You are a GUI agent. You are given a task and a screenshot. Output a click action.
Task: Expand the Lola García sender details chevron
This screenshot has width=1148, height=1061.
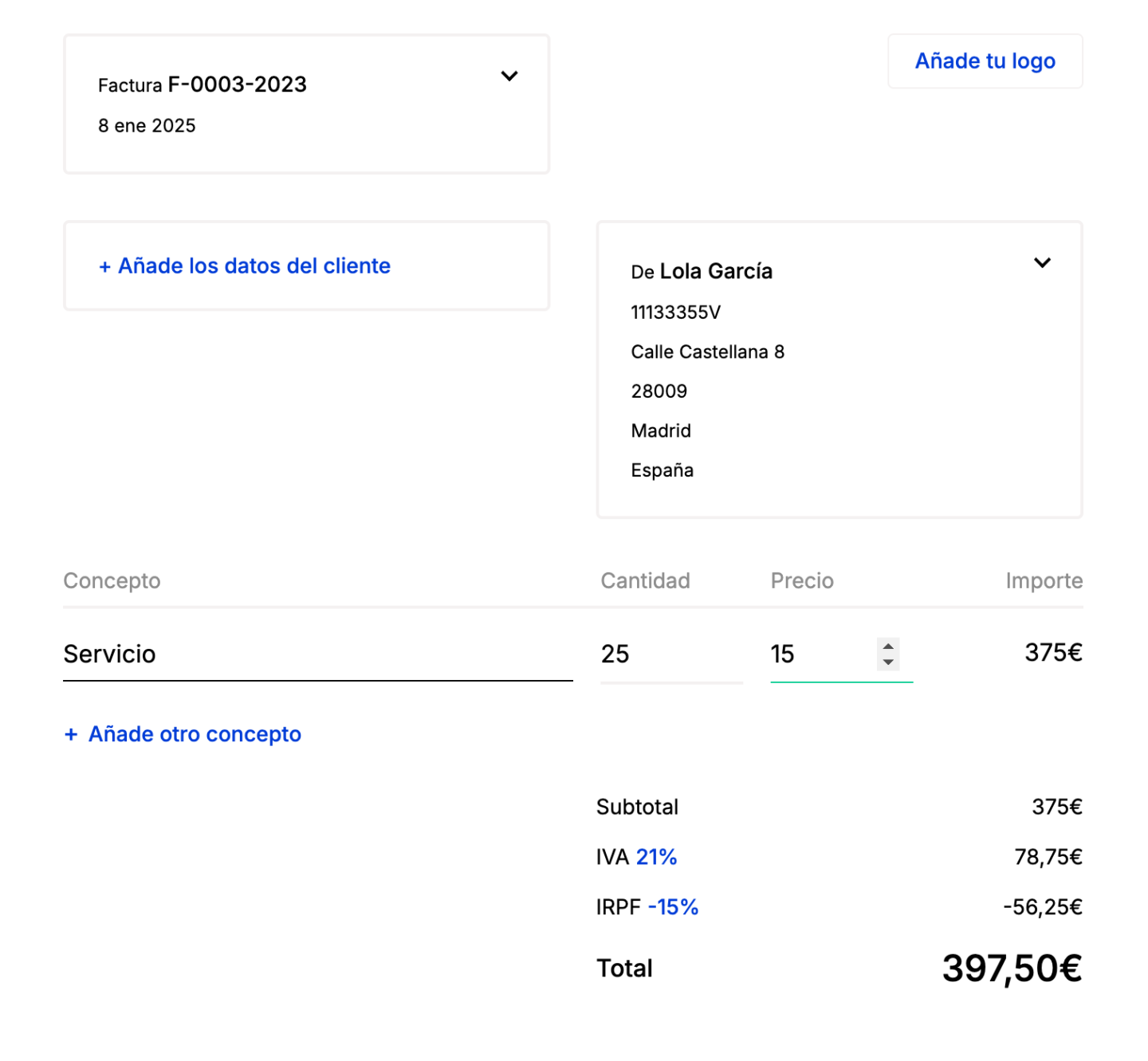[1041, 263]
